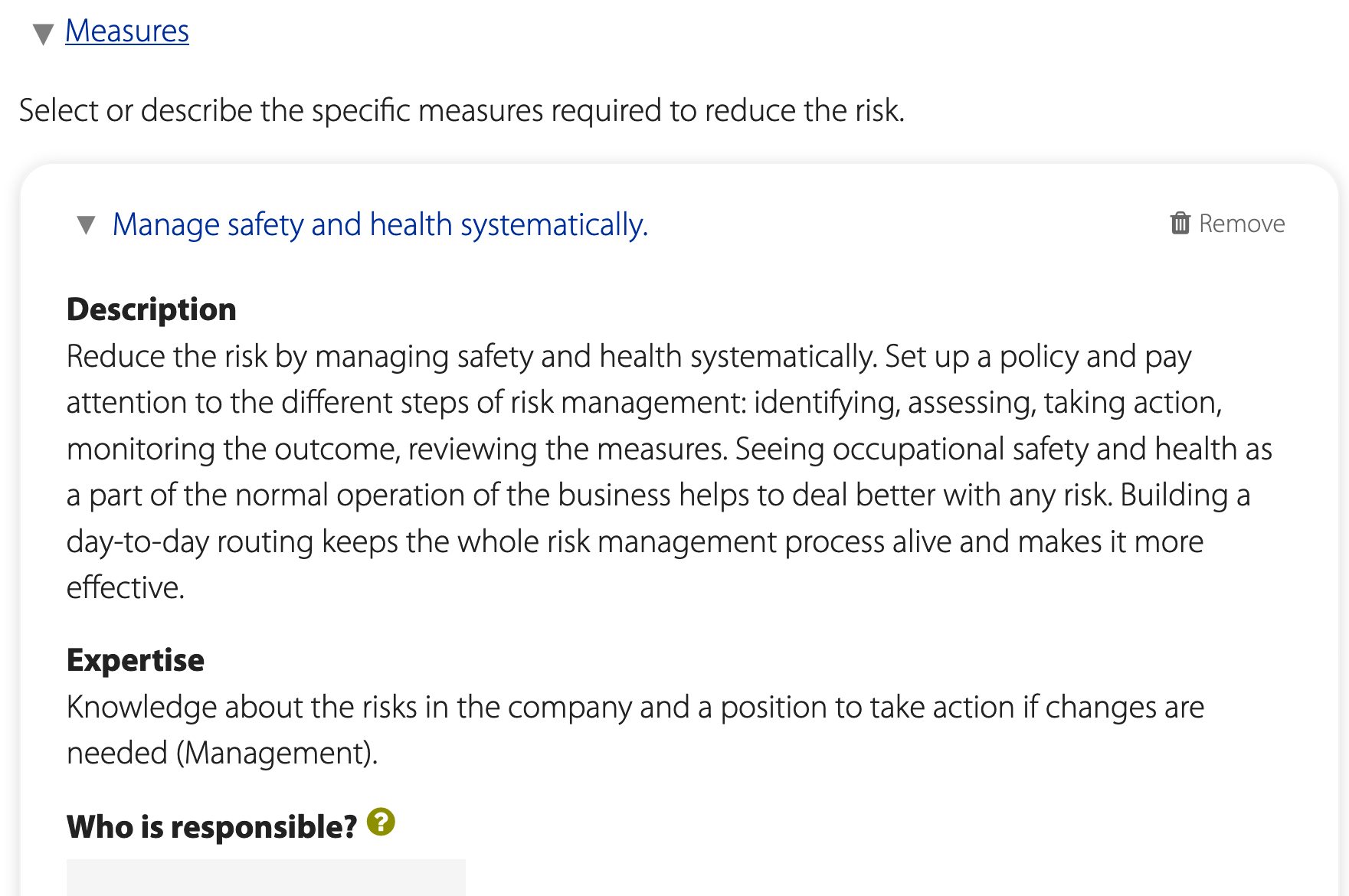This screenshot has width=1349, height=896.
Task: Click the line starting a part of the normal
Action: click(657, 495)
